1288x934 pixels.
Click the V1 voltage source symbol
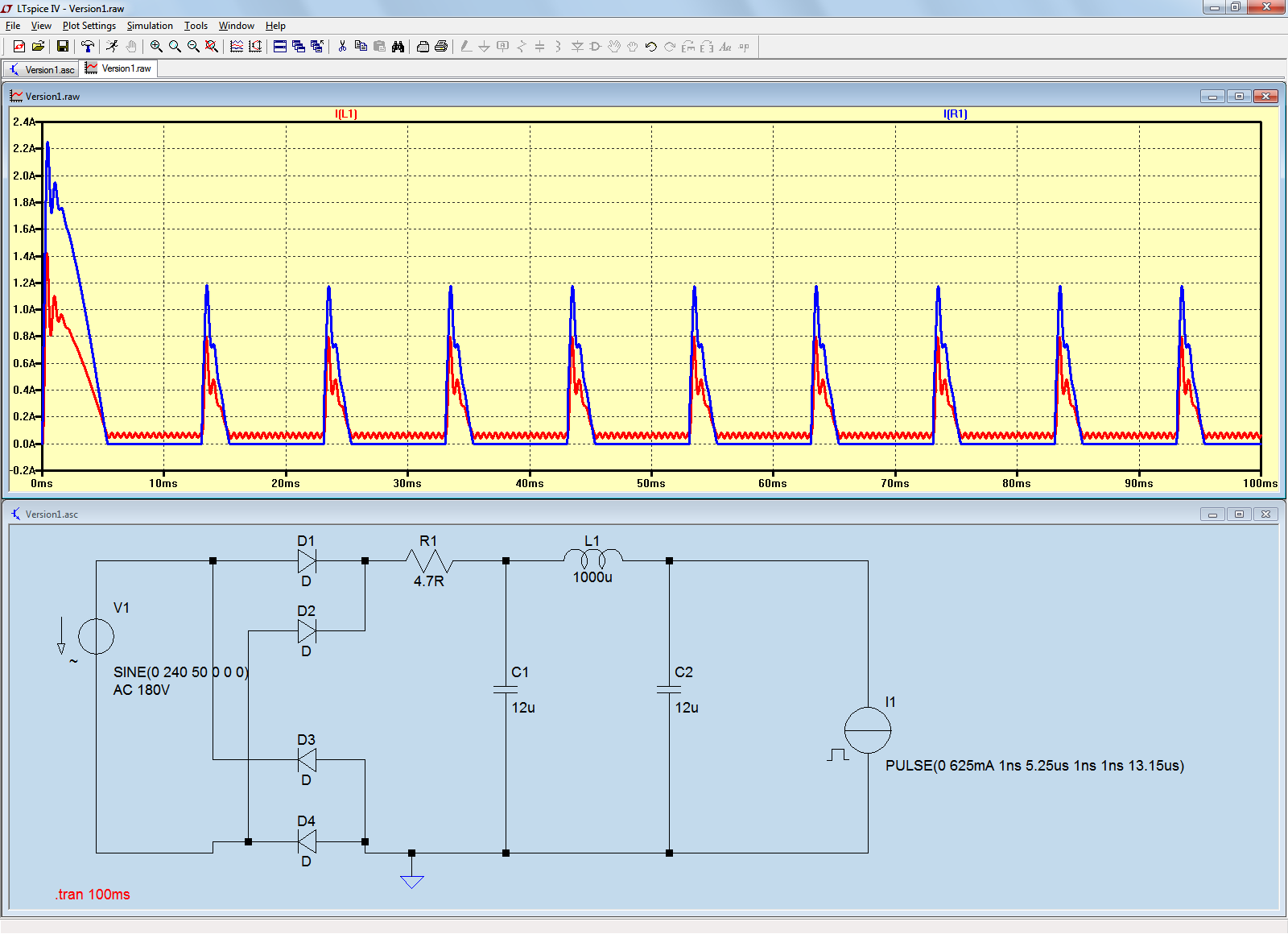pyautogui.click(x=96, y=636)
